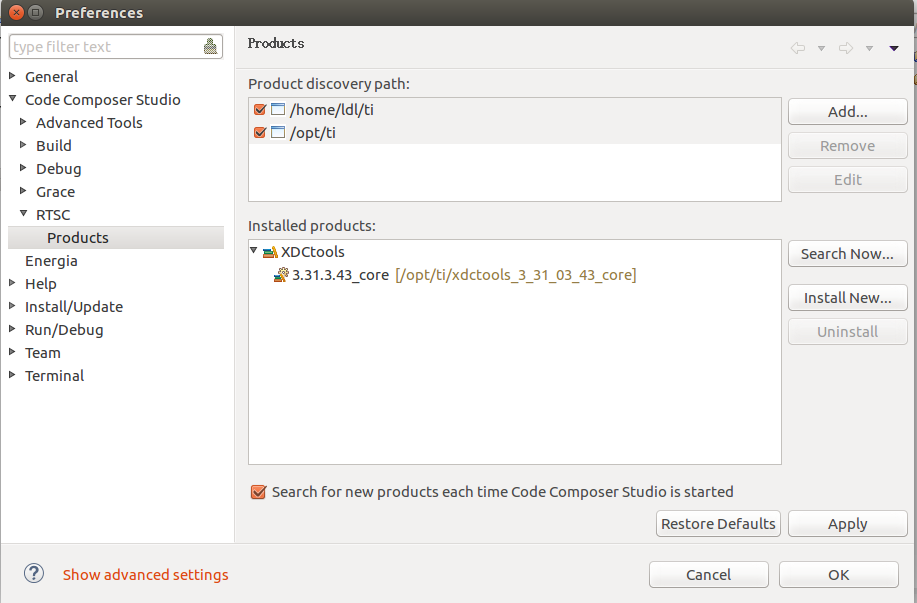Expand the General preferences category

(12, 76)
